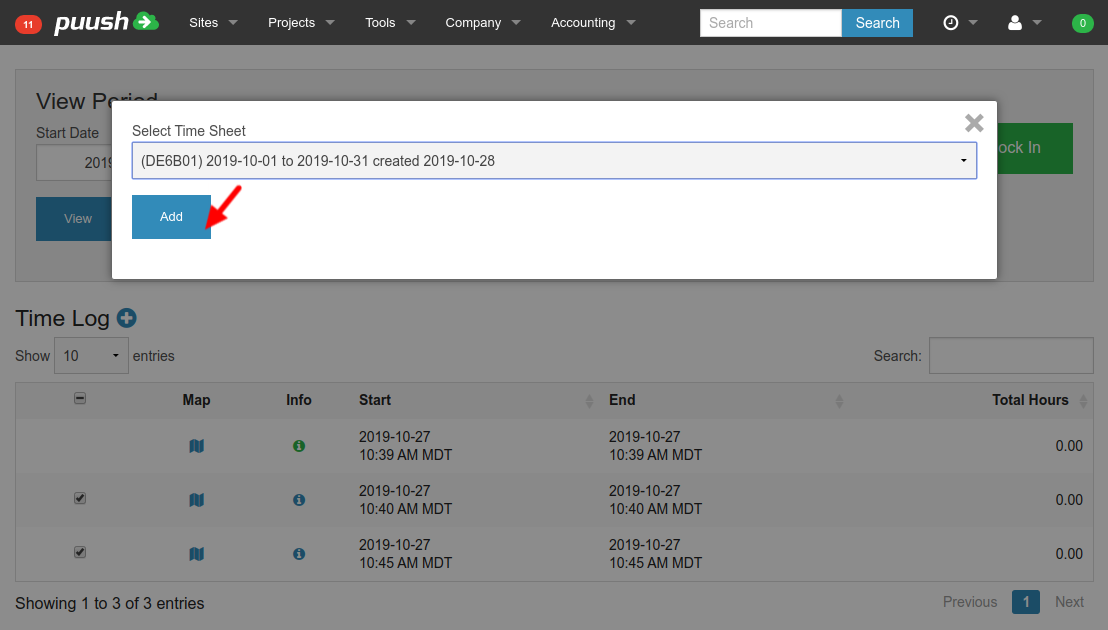
Task: Open the Show entries count dropdown
Action: pyautogui.click(x=92, y=356)
